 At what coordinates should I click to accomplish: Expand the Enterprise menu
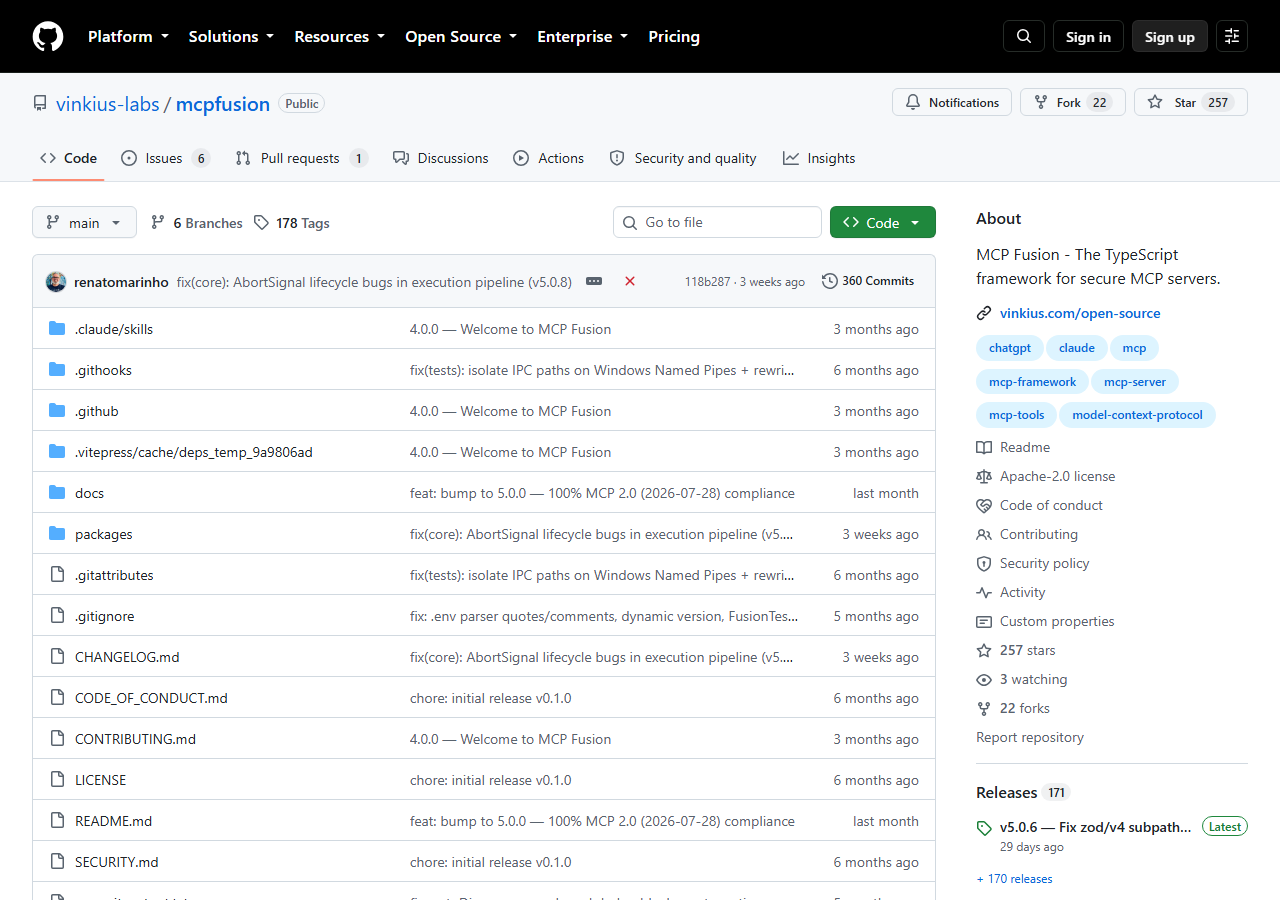click(583, 37)
